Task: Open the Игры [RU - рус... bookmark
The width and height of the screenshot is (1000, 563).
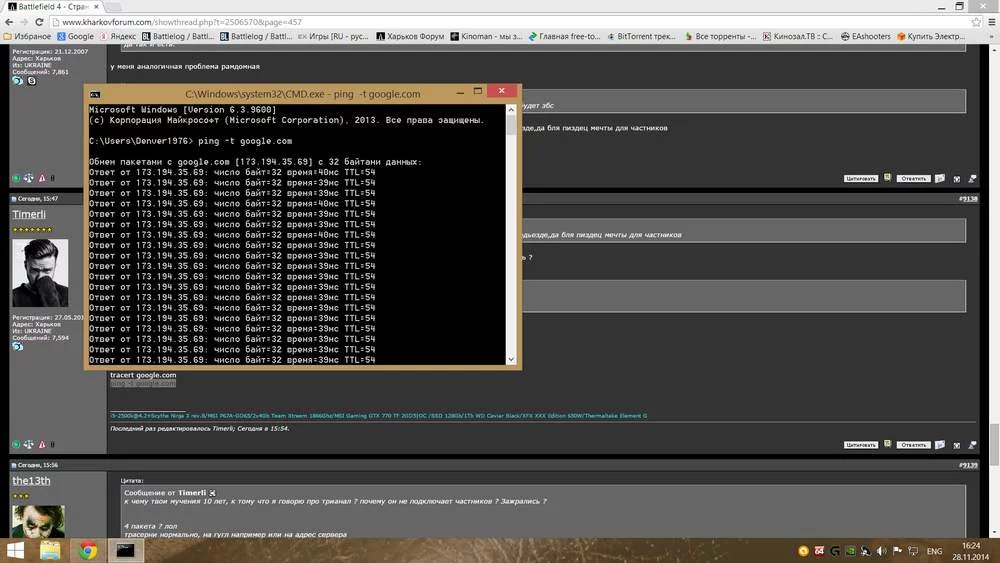Action: pos(333,36)
